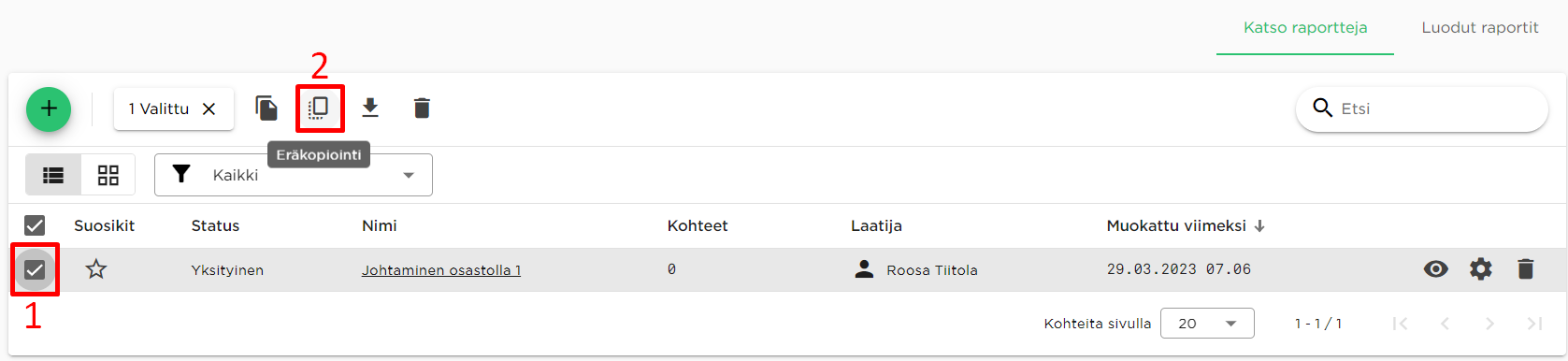Image resolution: width=1568 pixels, height=361 pixels.
Task: Click the copy icon in the toolbar
Action: point(266,108)
